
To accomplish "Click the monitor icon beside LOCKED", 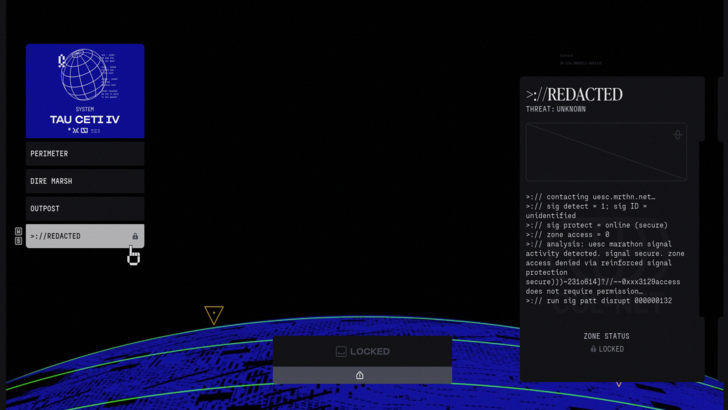I will point(341,351).
